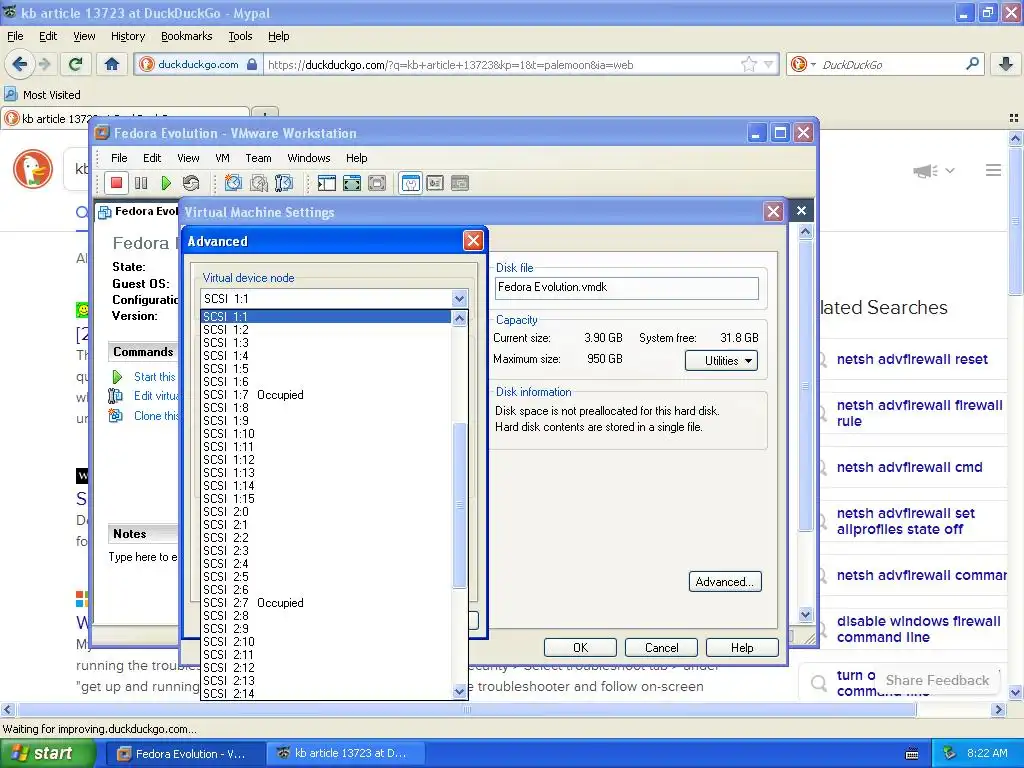Click the browser Home icon
The height and width of the screenshot is (768, 1024).
112,64
